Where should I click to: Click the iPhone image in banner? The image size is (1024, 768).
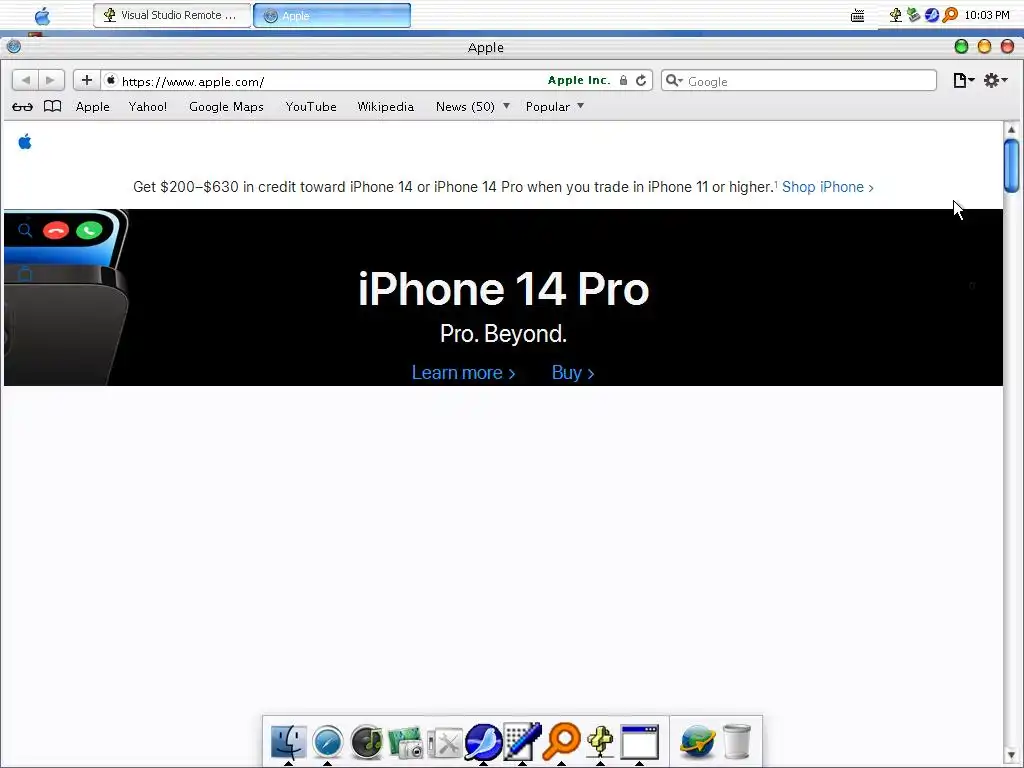tap(66, 297)
